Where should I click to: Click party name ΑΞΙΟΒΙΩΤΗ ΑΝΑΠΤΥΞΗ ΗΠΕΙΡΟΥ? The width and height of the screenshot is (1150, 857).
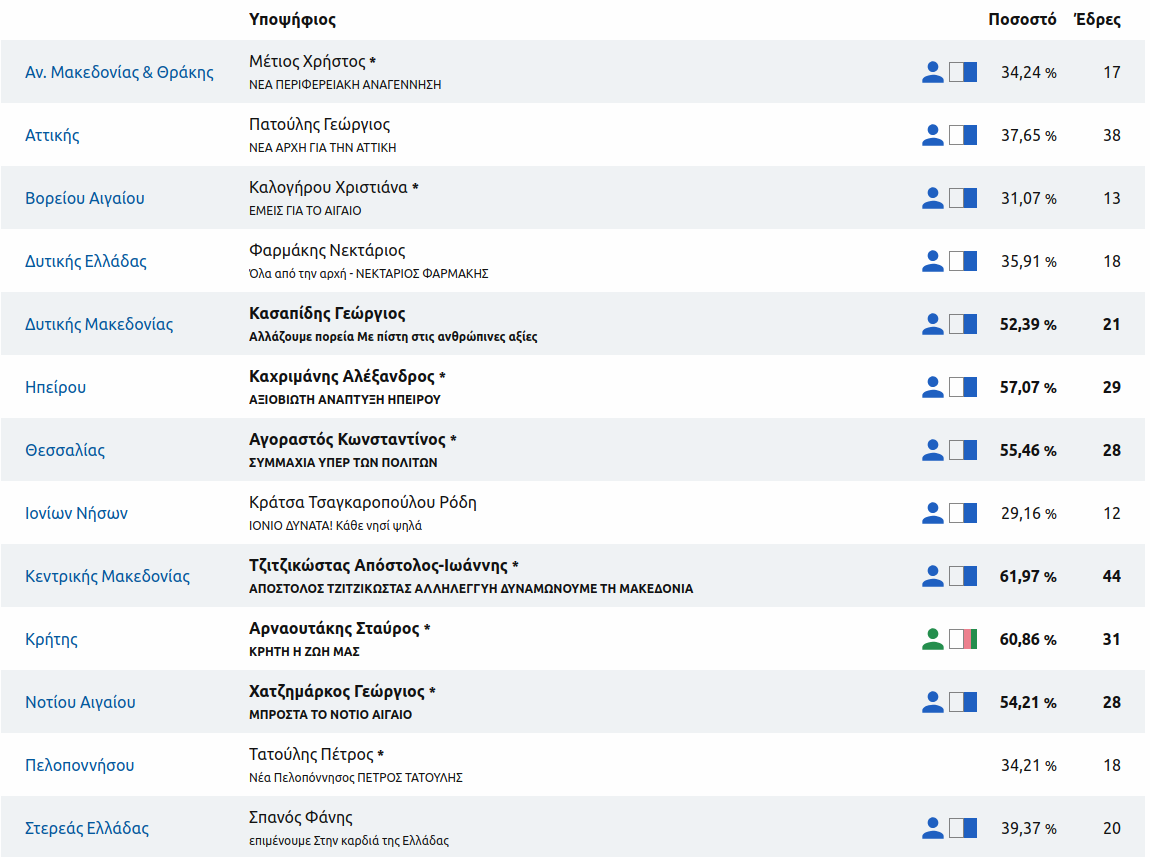click(345, 400)
